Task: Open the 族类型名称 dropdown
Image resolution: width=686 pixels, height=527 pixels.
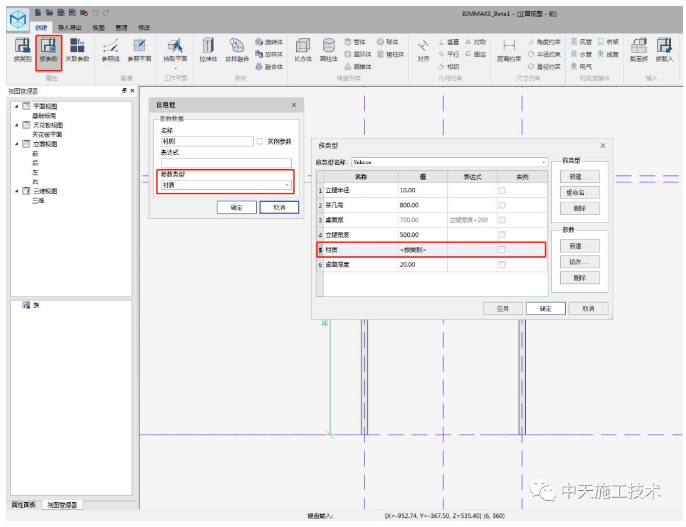Action: click(449, 162)
